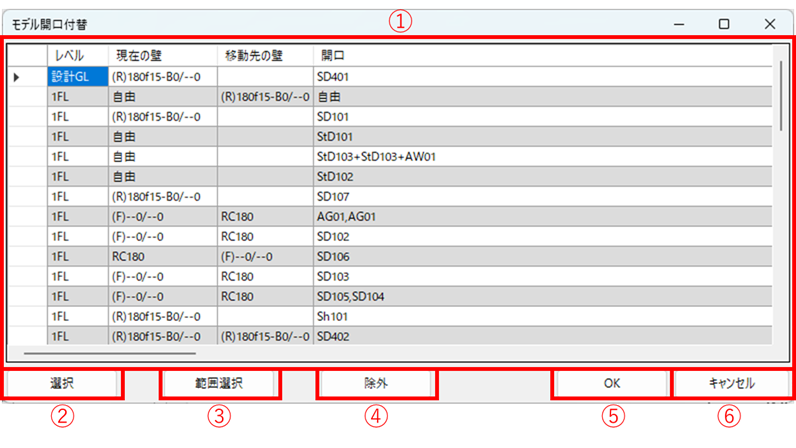The width and height of the screenshot is (796, 448).
Task: Confirm with the OK button
Action: (612, 383)
